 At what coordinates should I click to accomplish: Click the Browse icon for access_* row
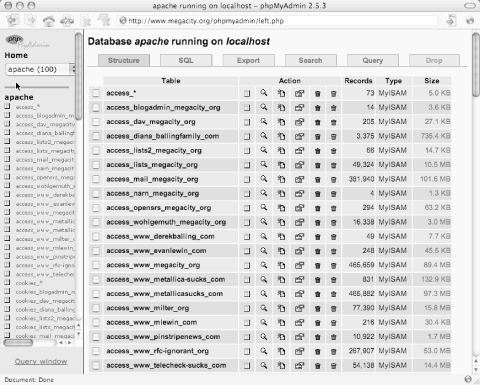[247, 93]
